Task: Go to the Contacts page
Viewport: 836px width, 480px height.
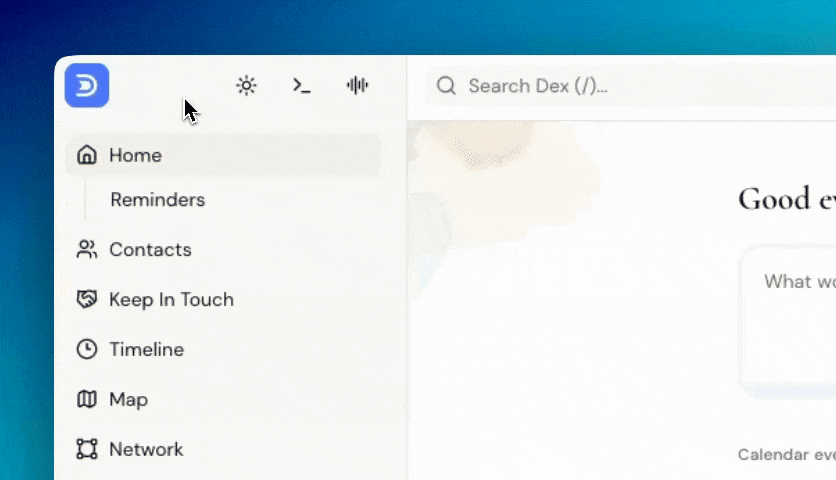Action: pyautogui.click(x=150, y=250)
